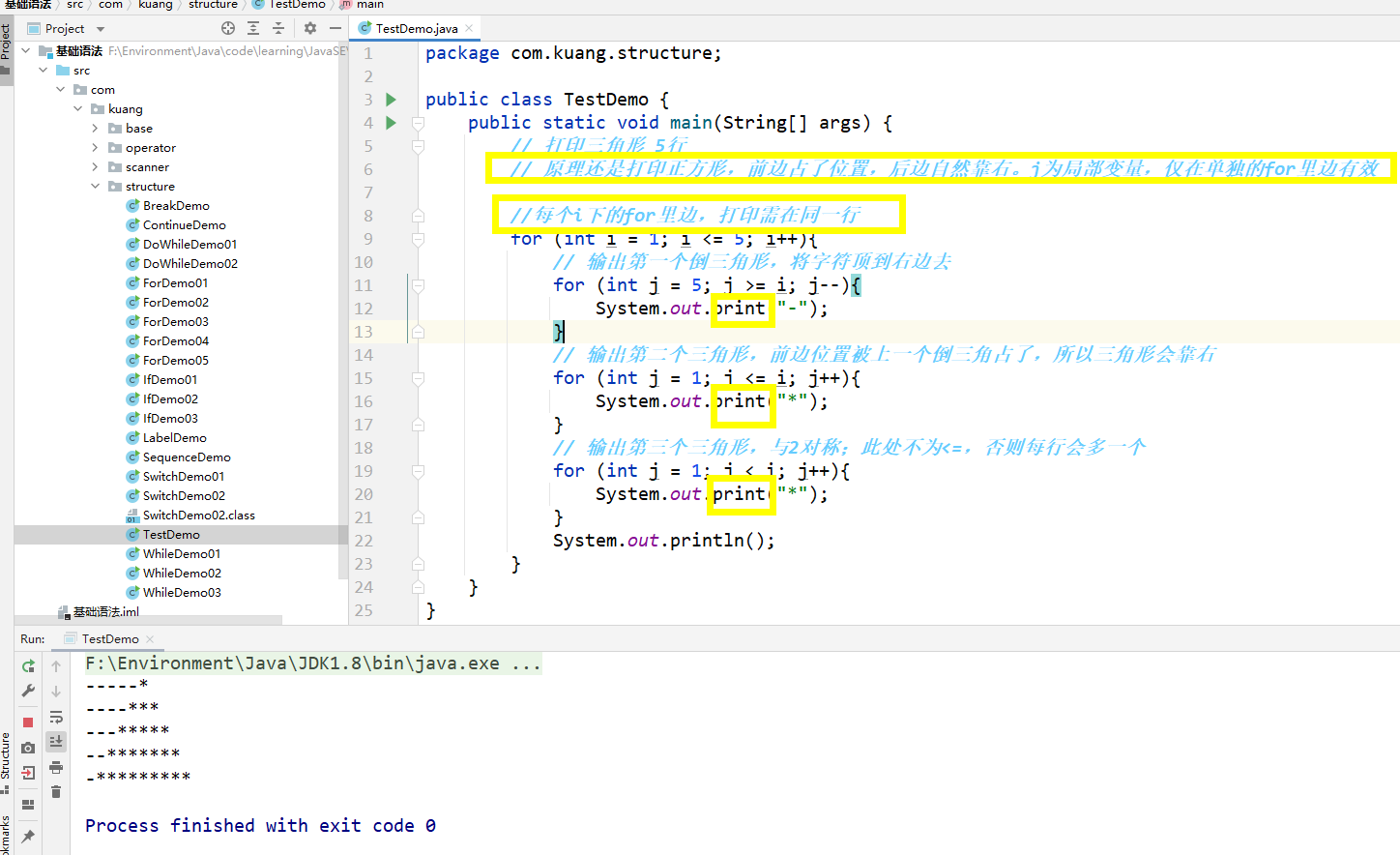Toggle the Structure tool window side tab

[x=6, y=762]
